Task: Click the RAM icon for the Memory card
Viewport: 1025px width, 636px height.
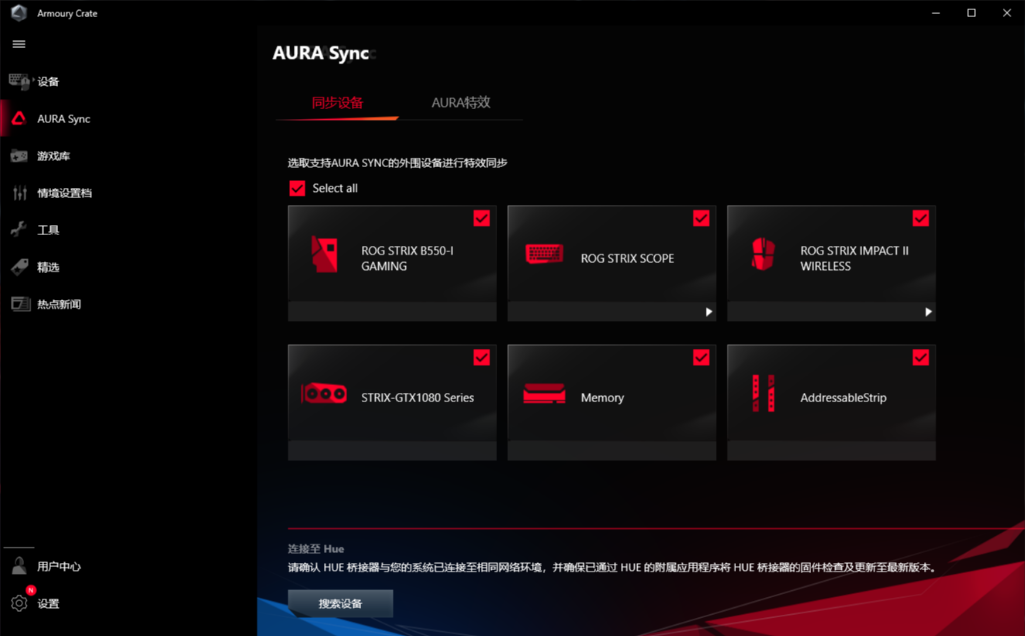Action: pyautogui.click(x=544, y=393)
